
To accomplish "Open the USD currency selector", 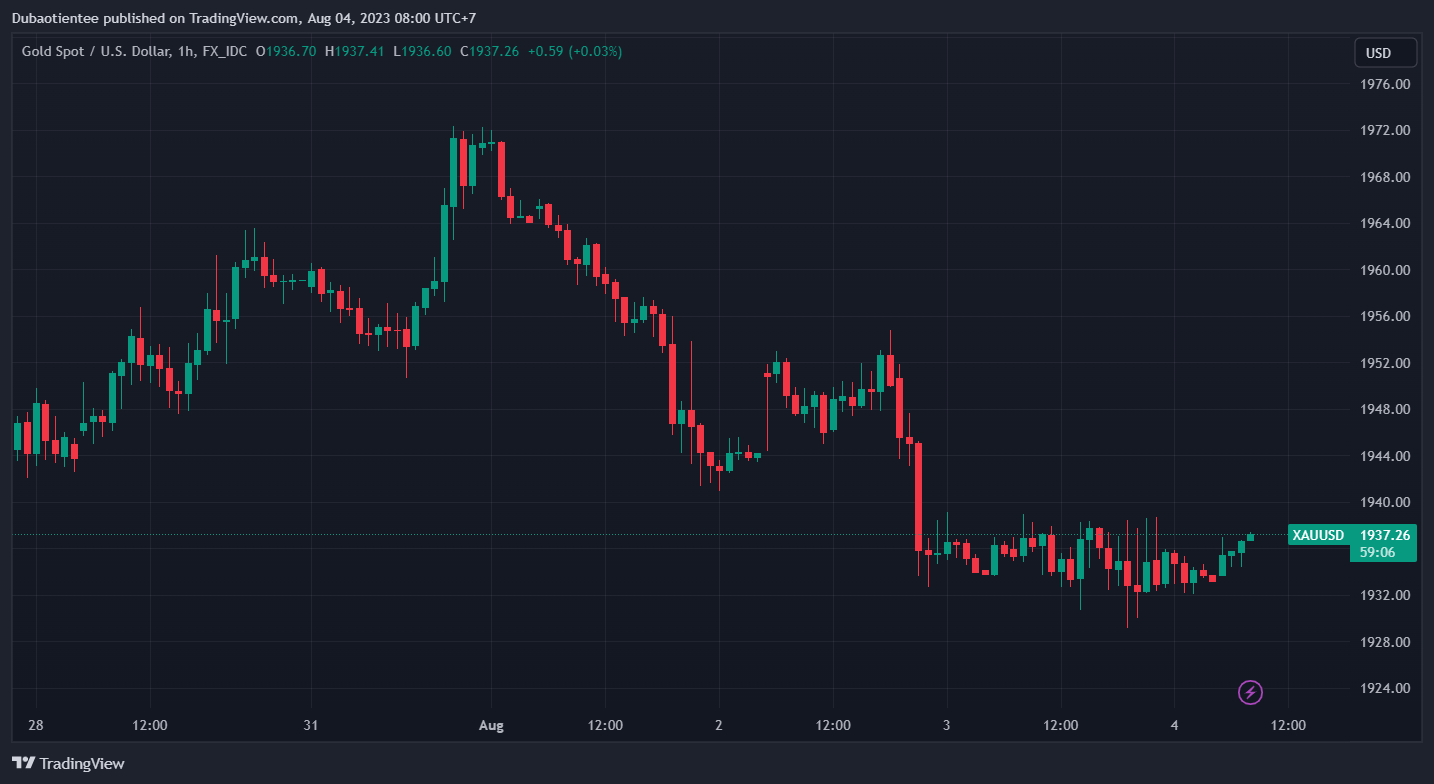I will [1385, 53].
